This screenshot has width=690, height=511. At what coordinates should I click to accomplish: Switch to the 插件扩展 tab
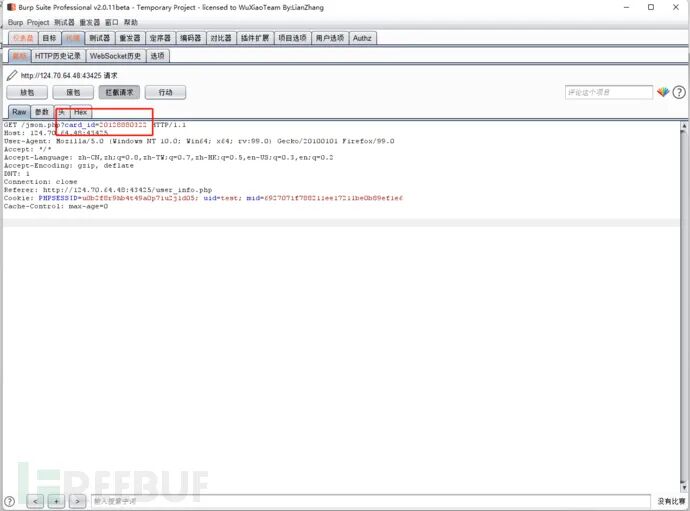click(x=255, y=38)
